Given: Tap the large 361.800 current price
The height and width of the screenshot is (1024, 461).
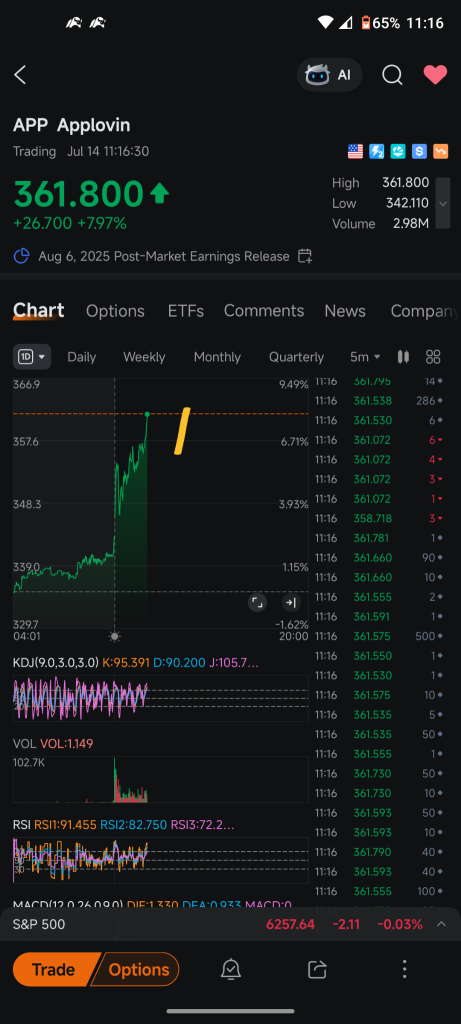Looking at the screenshot, I should pyautogui.click(x=78, y=193).
